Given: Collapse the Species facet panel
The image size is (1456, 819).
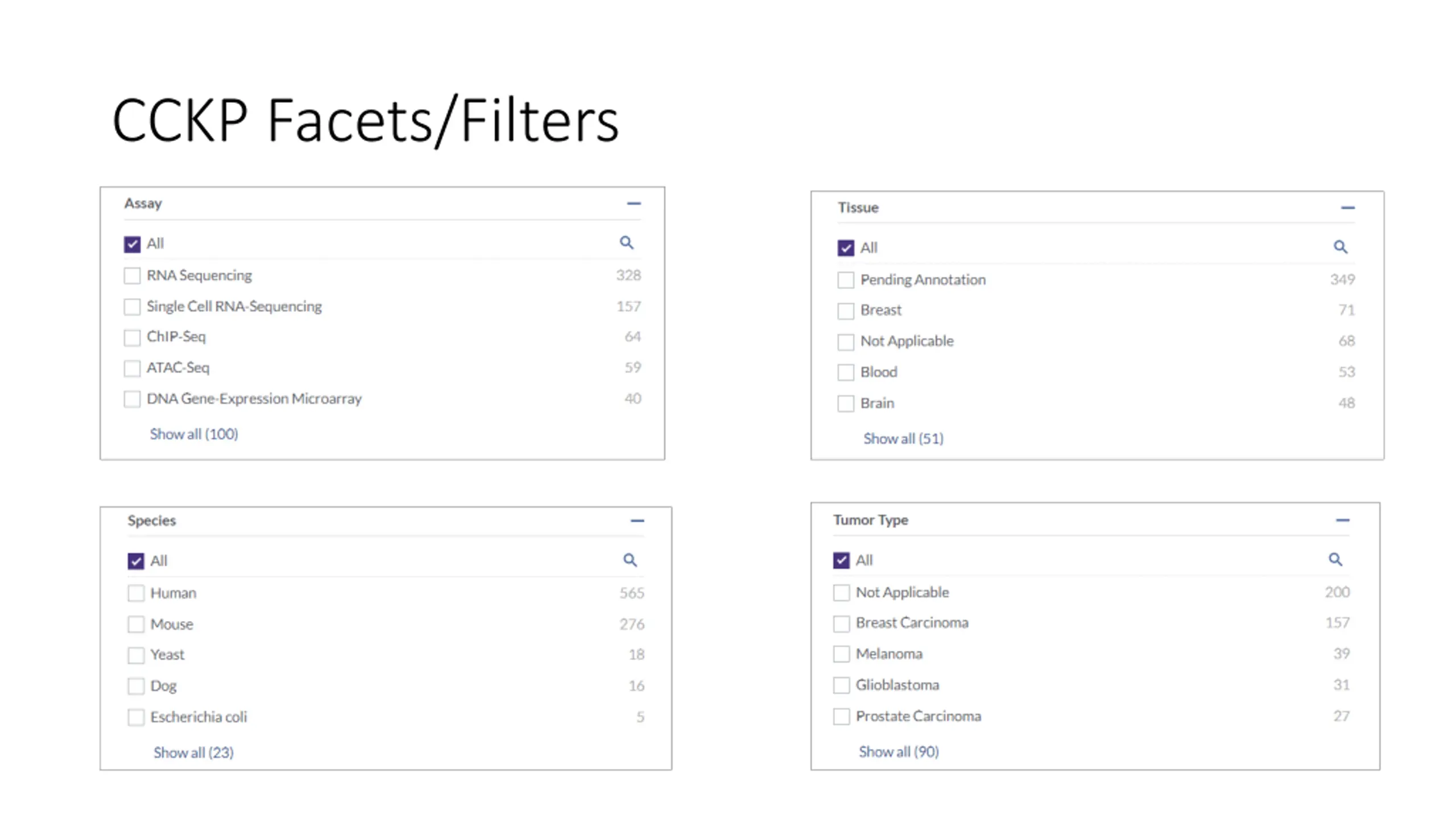Looking at the screenshot, I should coord(637,520).
